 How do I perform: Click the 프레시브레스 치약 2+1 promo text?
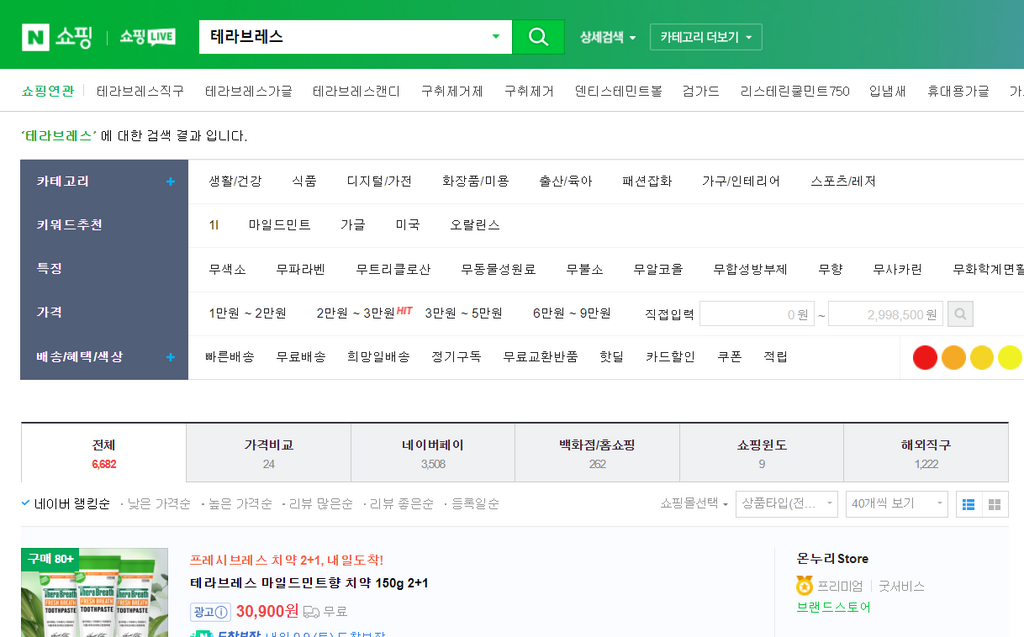(287, 560)
